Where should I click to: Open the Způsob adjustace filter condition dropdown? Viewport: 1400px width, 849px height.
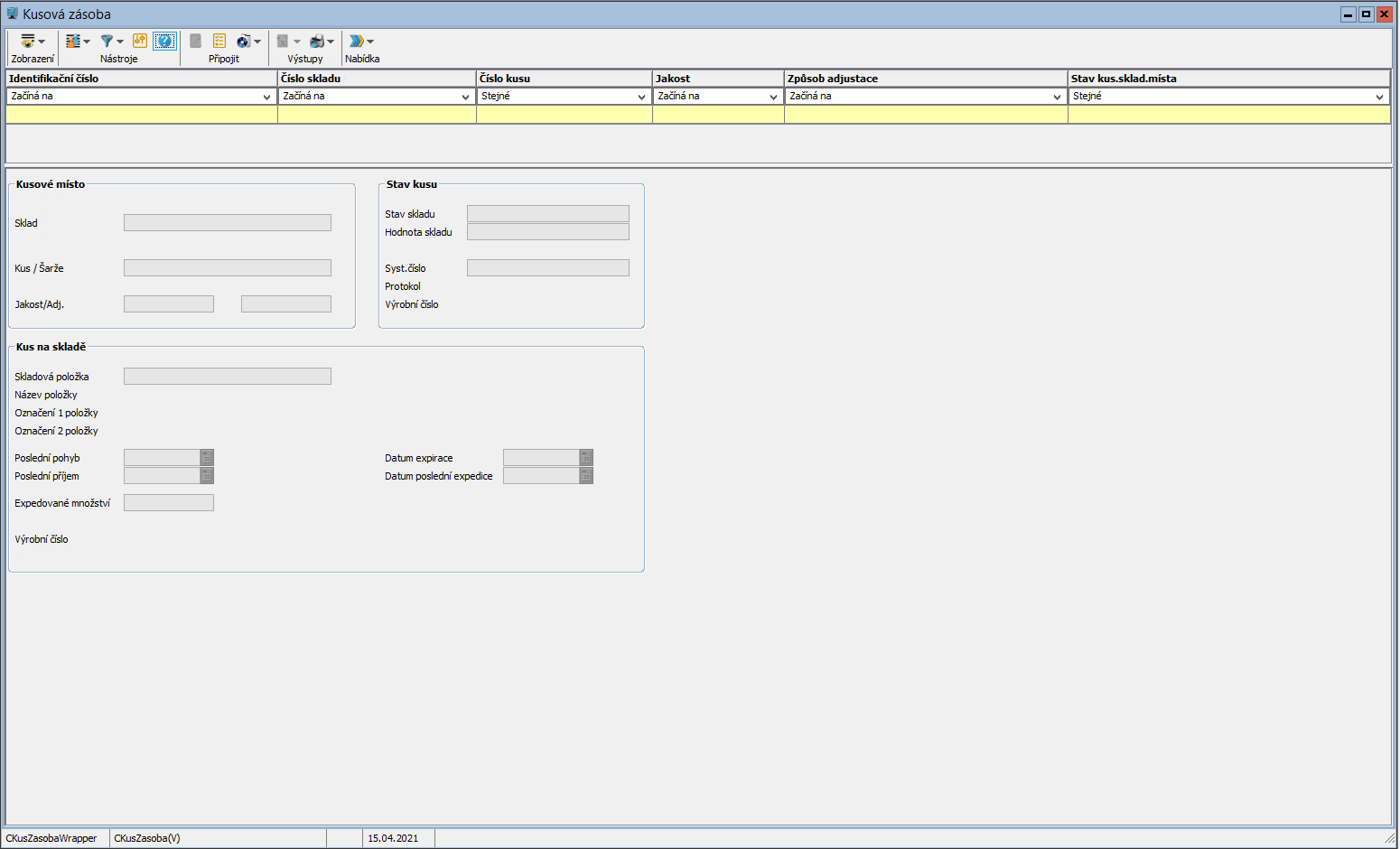[x=1057, y=97]
